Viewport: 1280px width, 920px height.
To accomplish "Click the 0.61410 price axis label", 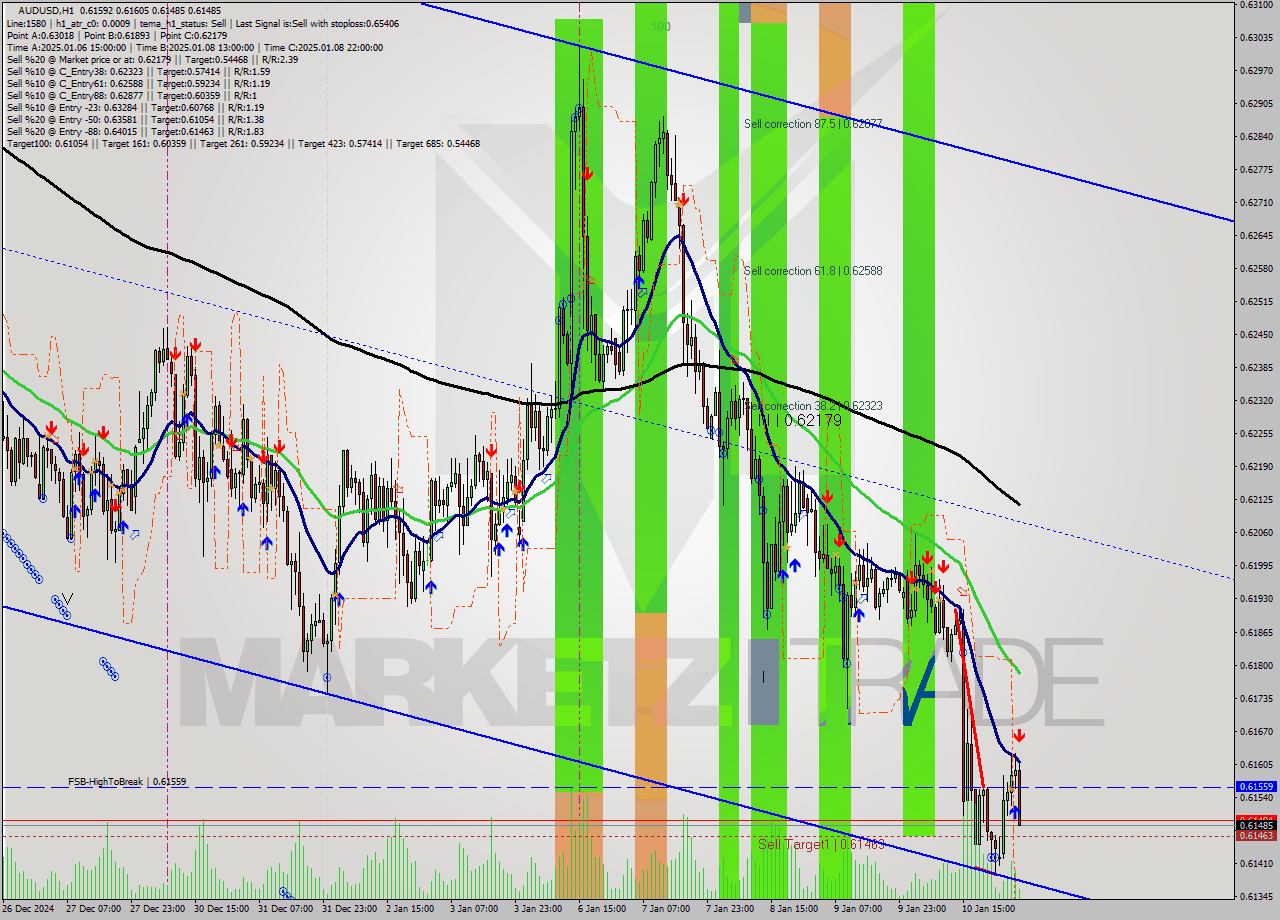I will 1255,864.
